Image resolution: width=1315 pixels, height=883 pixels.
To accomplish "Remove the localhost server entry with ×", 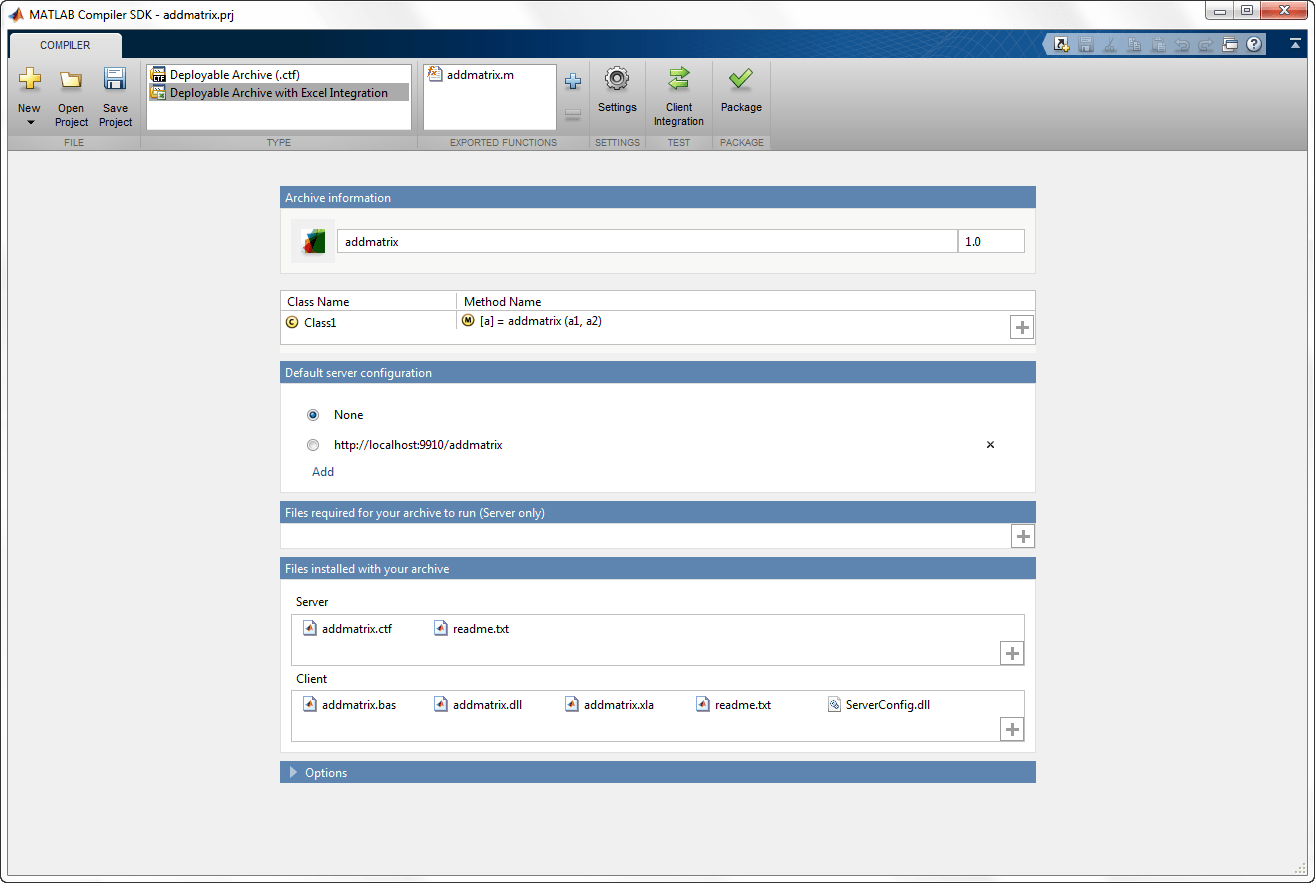I will tap(990, 445).
